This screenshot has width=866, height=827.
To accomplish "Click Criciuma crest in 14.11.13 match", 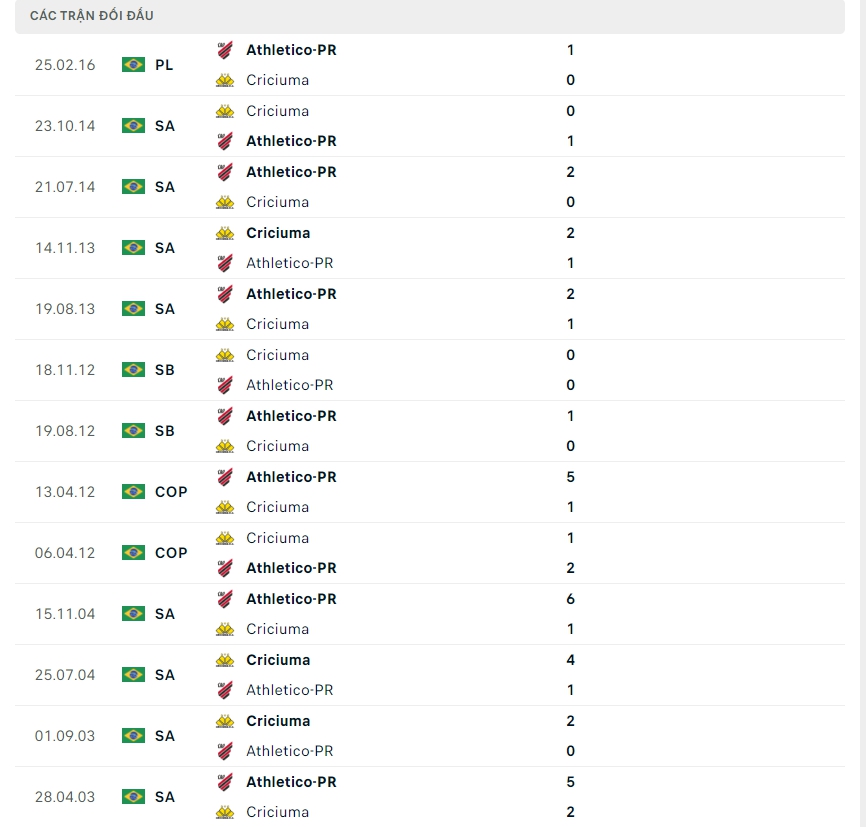I will (225, 233).
